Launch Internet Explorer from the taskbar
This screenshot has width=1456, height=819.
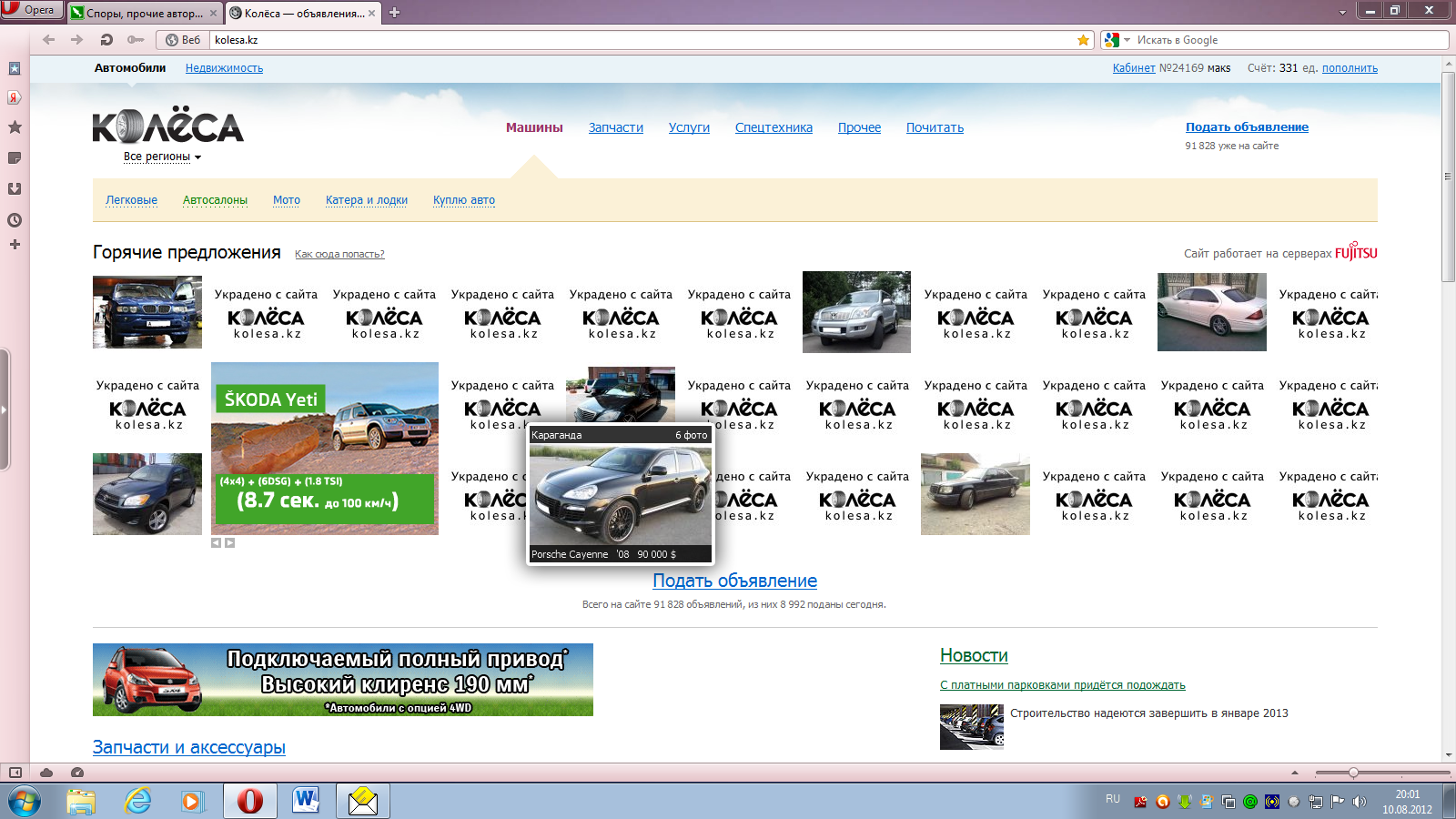137,801
